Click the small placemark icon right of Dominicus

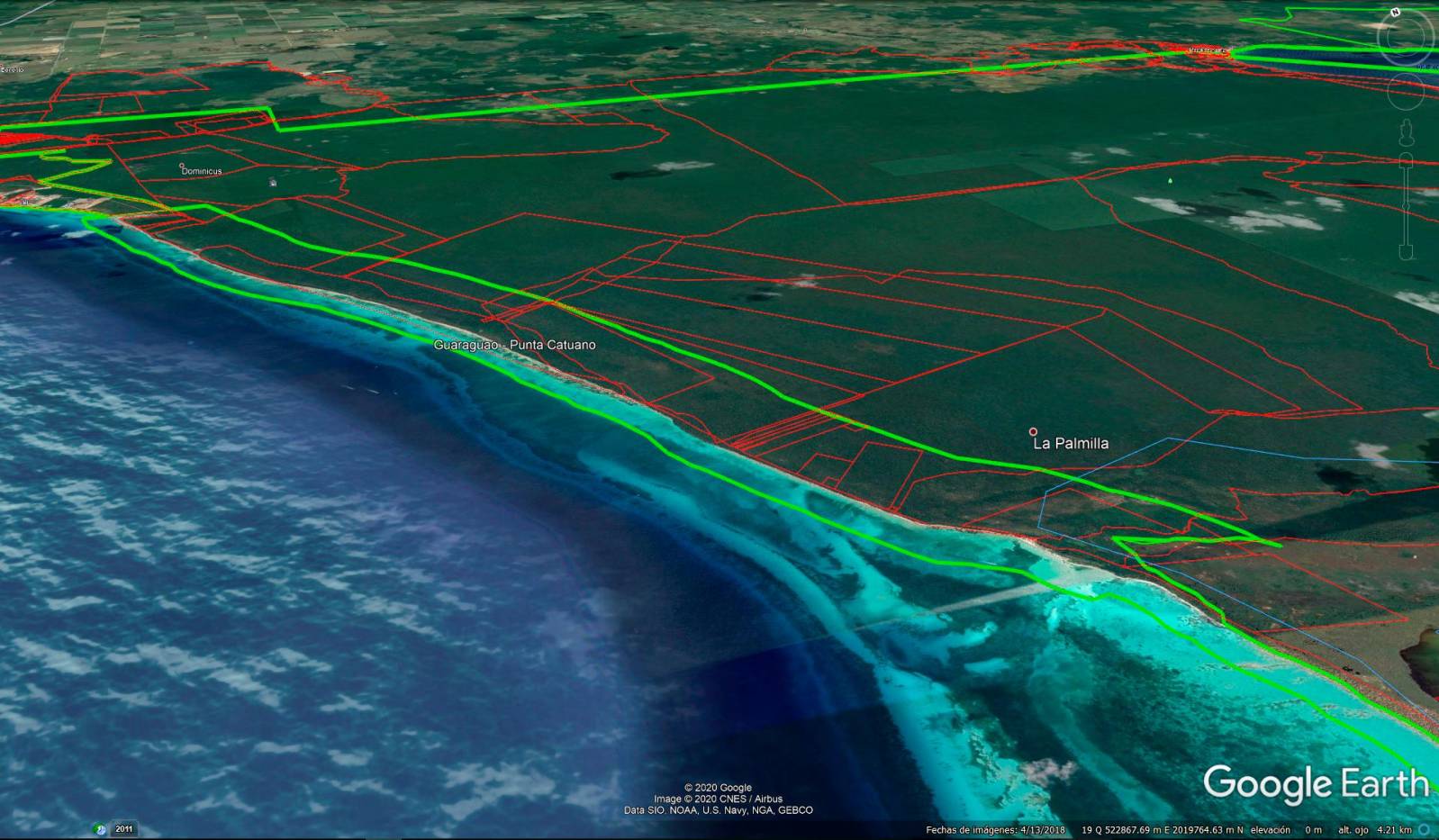coord(273,183)
